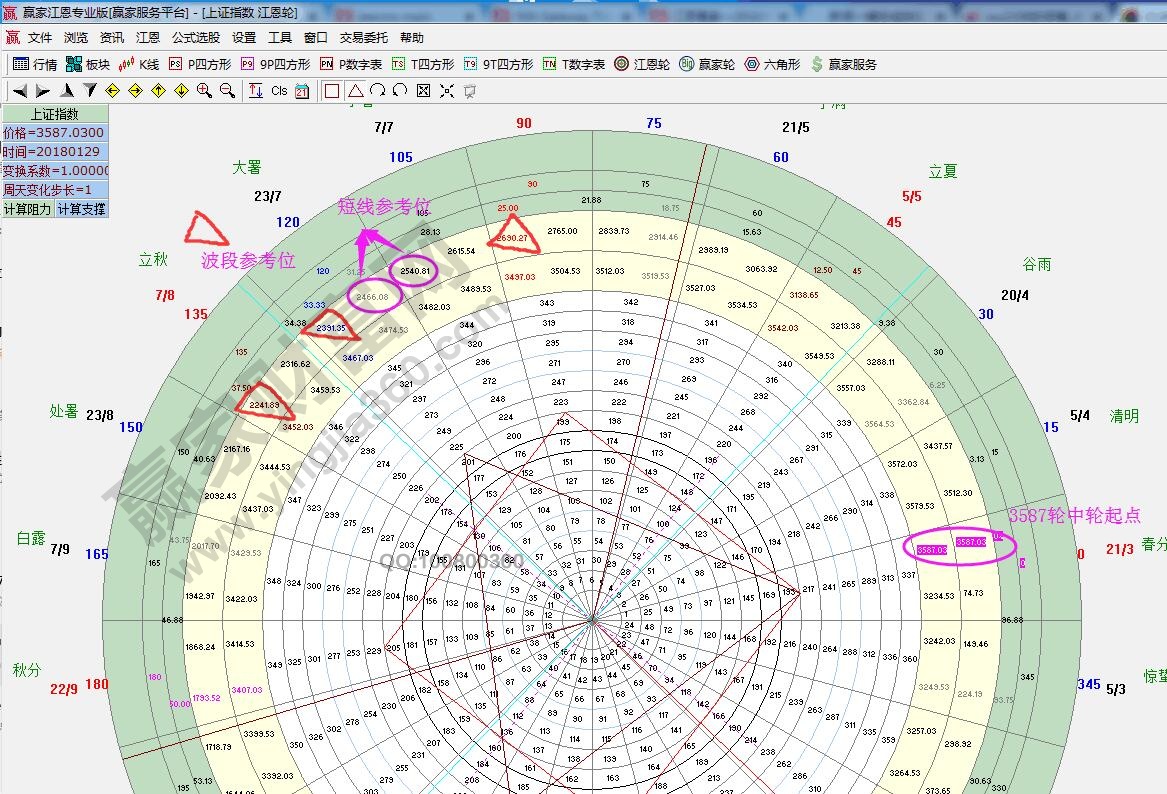The width and height of the screenshot is (1167, 794).
Task: Click the 计算支撑 button
Action: [80, 209]
